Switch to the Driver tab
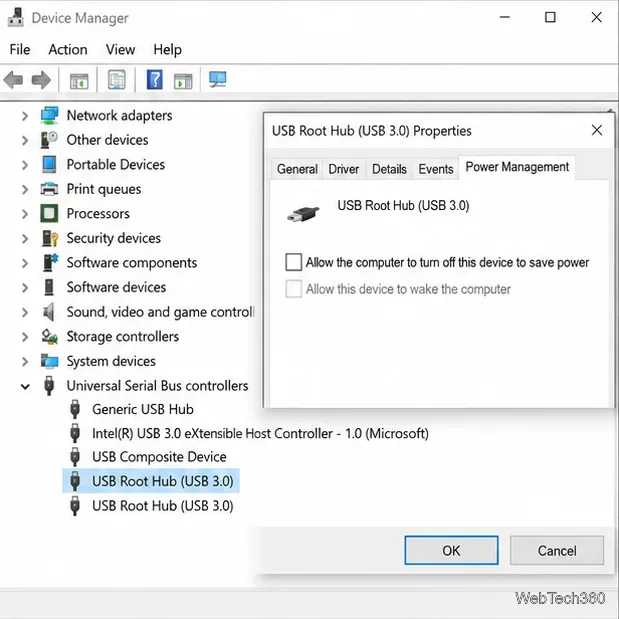Viewport: 619px width, 619px height. [x=343, y=169]
